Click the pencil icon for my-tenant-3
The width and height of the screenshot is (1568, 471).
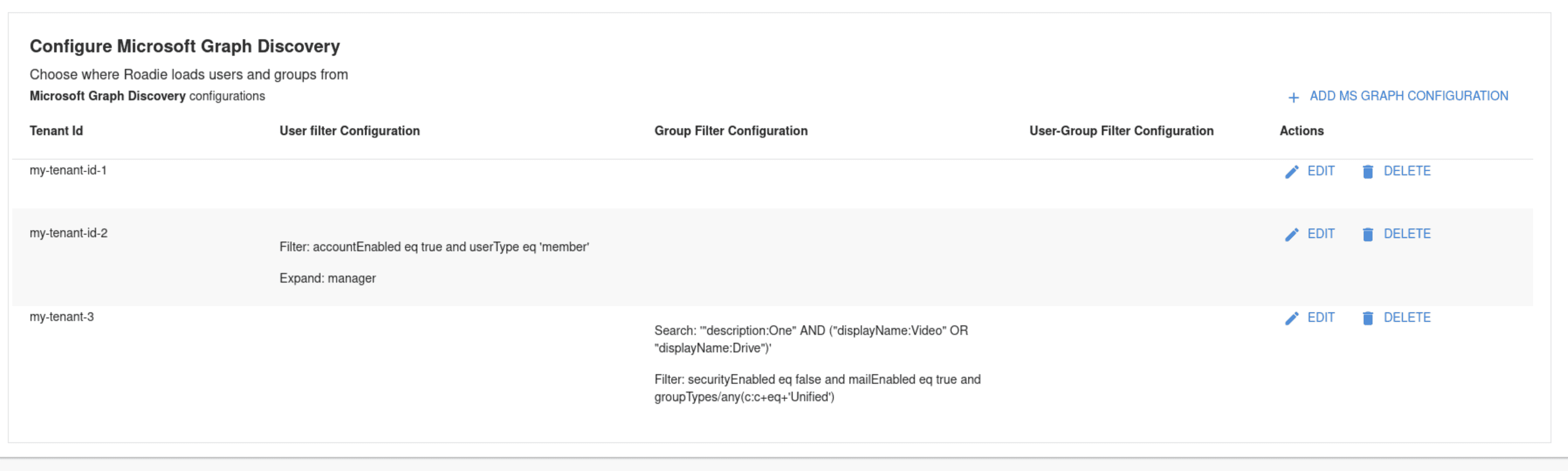pyautogui.click(x=1292, y=318)
